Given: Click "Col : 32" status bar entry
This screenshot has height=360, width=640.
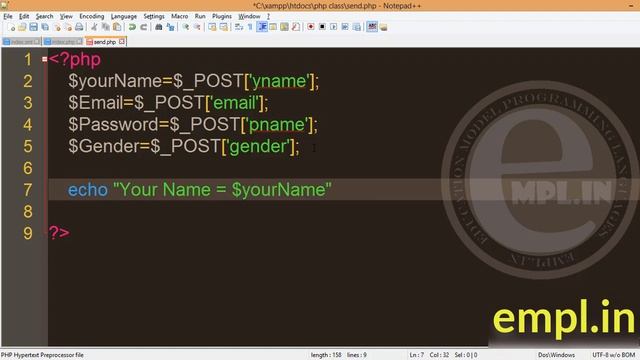Looking at the screenshot, I should [439, 355].
